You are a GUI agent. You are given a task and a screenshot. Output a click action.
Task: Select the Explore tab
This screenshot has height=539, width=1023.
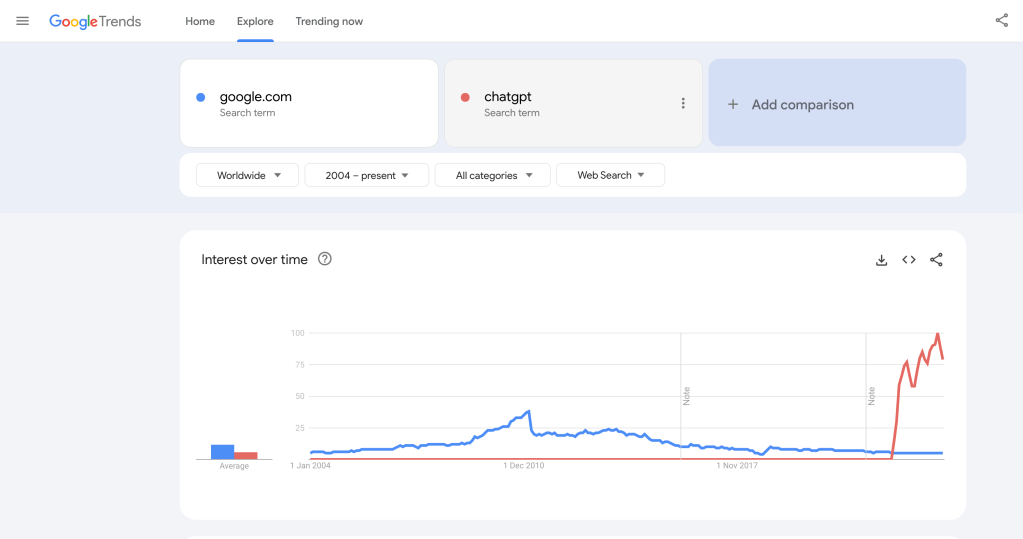coord(255,22)
